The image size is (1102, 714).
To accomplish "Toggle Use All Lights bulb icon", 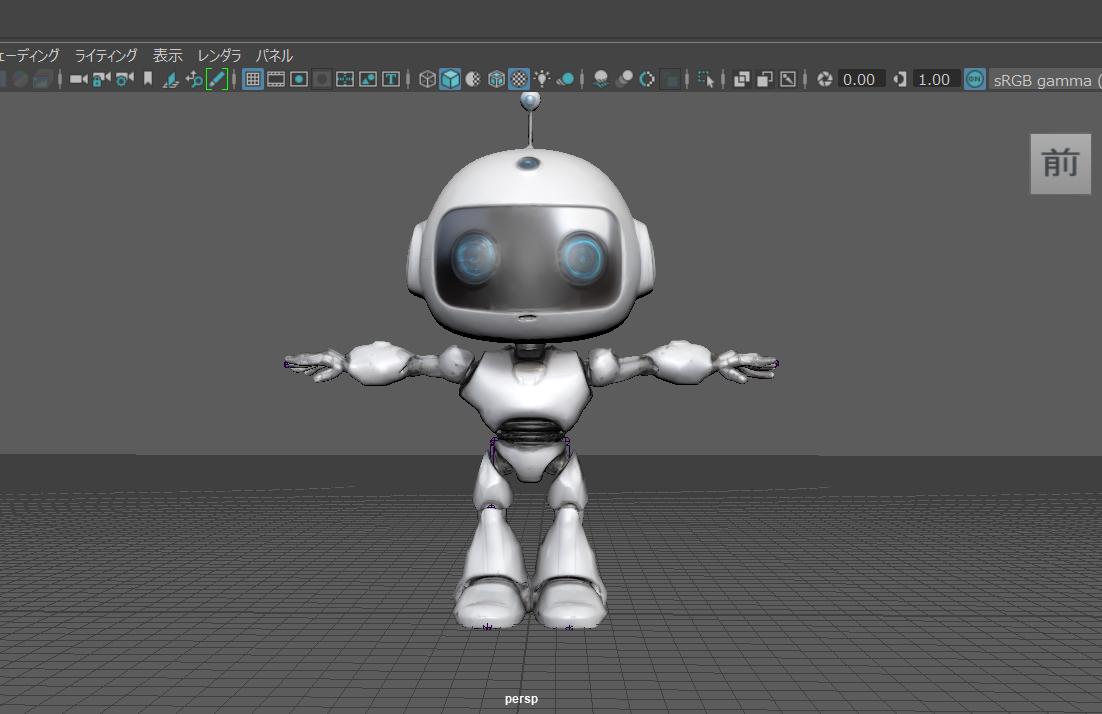I will 542,79.
